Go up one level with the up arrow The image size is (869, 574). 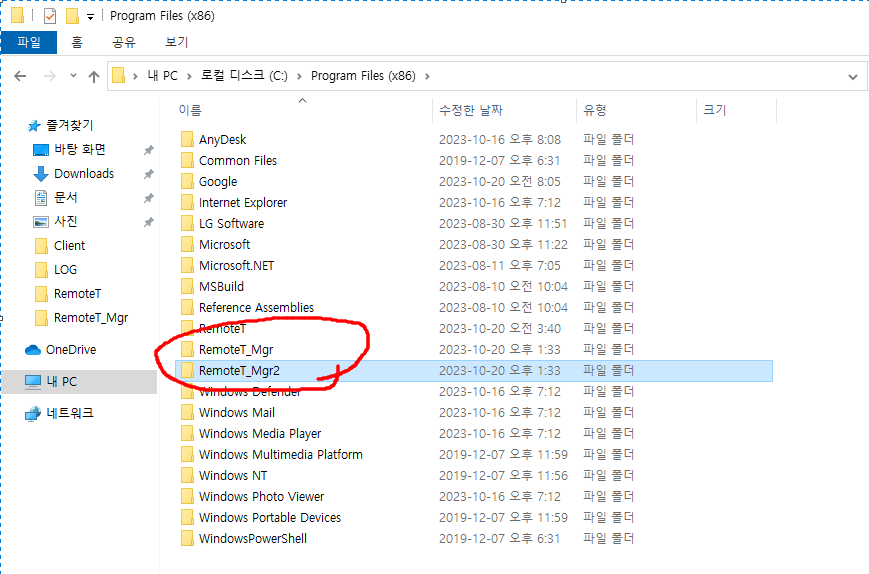coord(94,76)
